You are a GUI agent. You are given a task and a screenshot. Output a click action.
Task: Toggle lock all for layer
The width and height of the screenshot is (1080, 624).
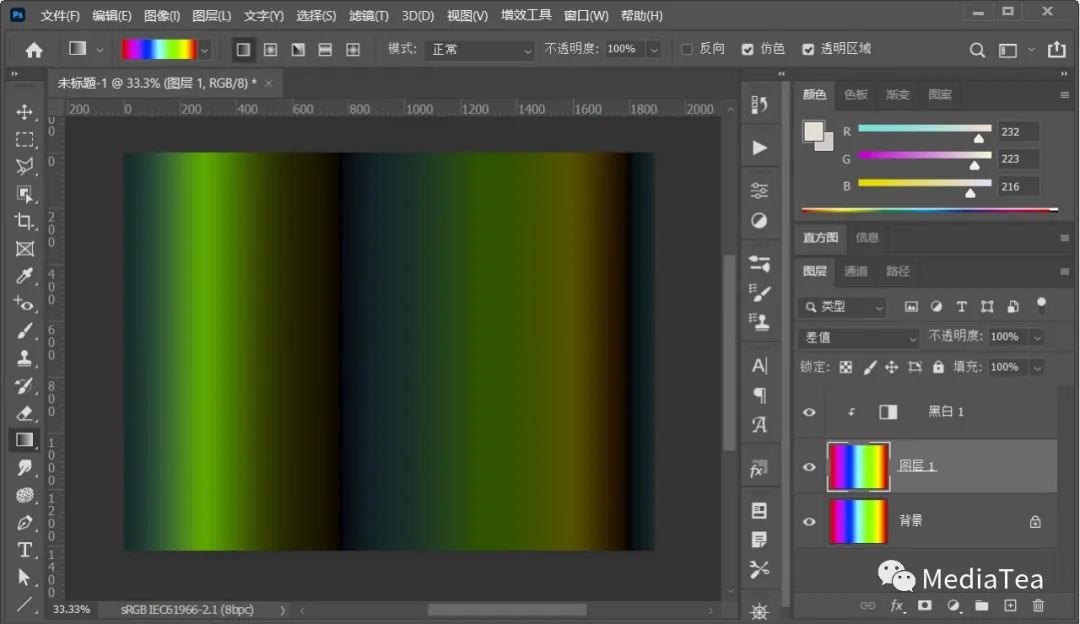(938, 367)
